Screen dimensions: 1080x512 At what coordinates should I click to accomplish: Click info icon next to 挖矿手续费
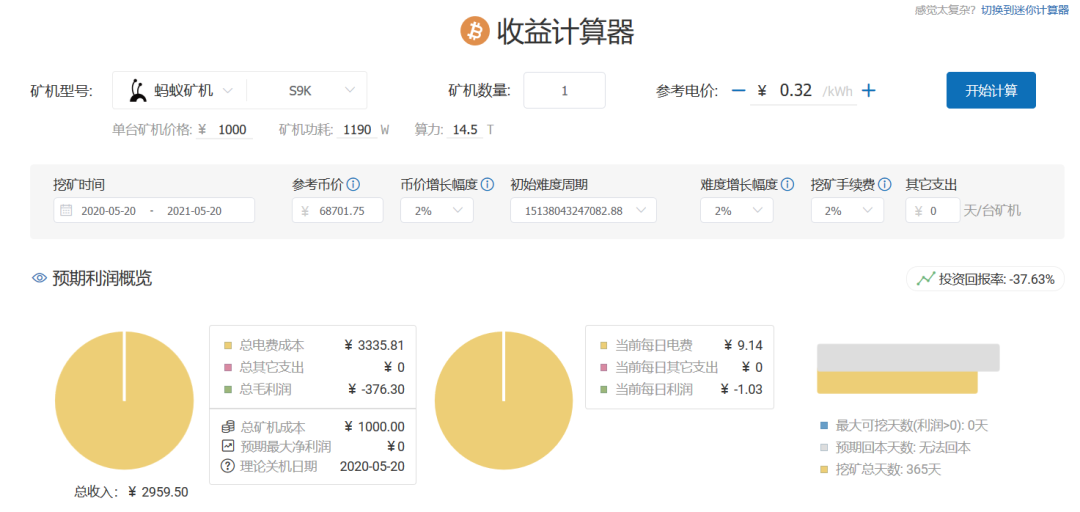click(885, 185)
